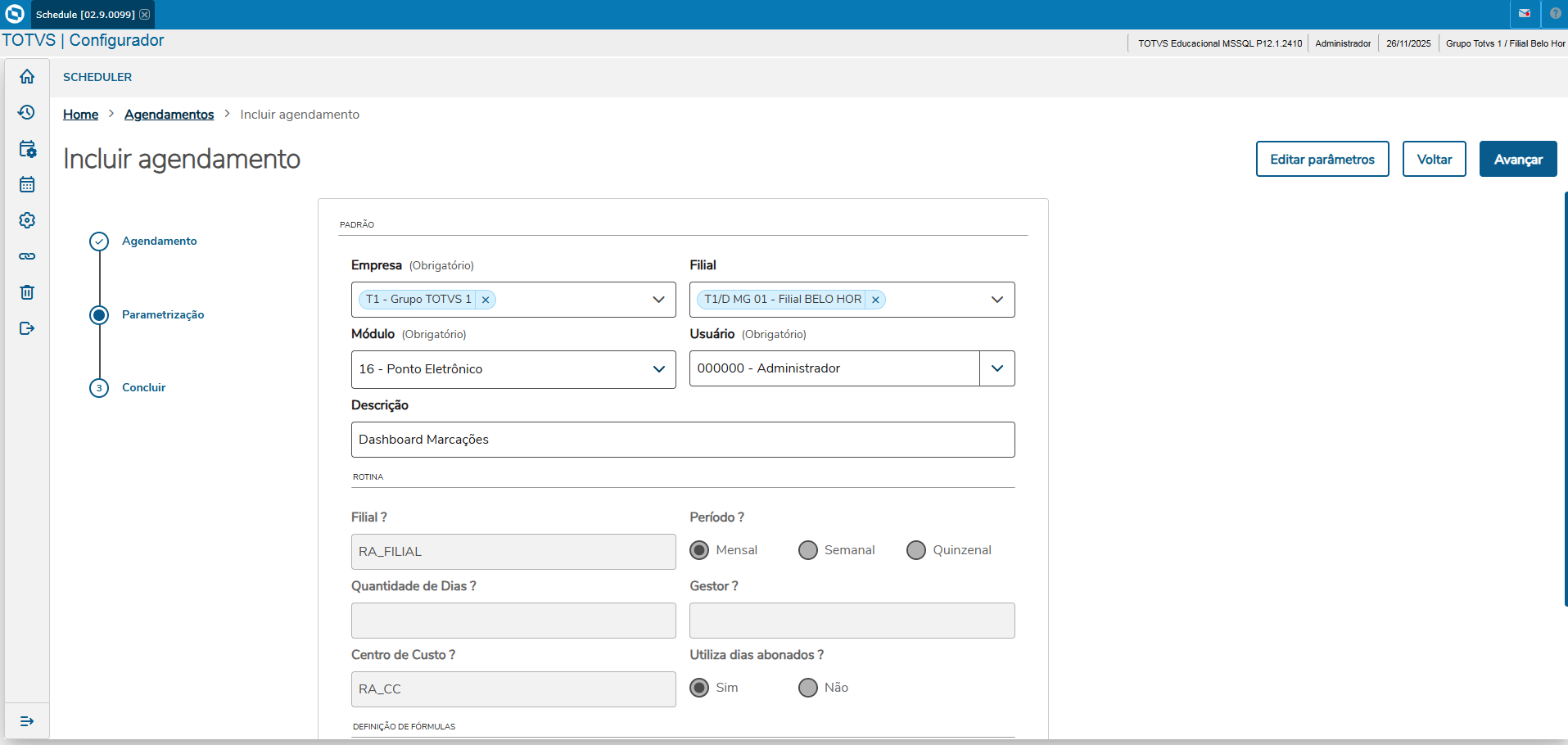Choose Não for Utiliza dias abonados
The height and width of the screenshot is (745, 1568).
[x=808, y=688]
